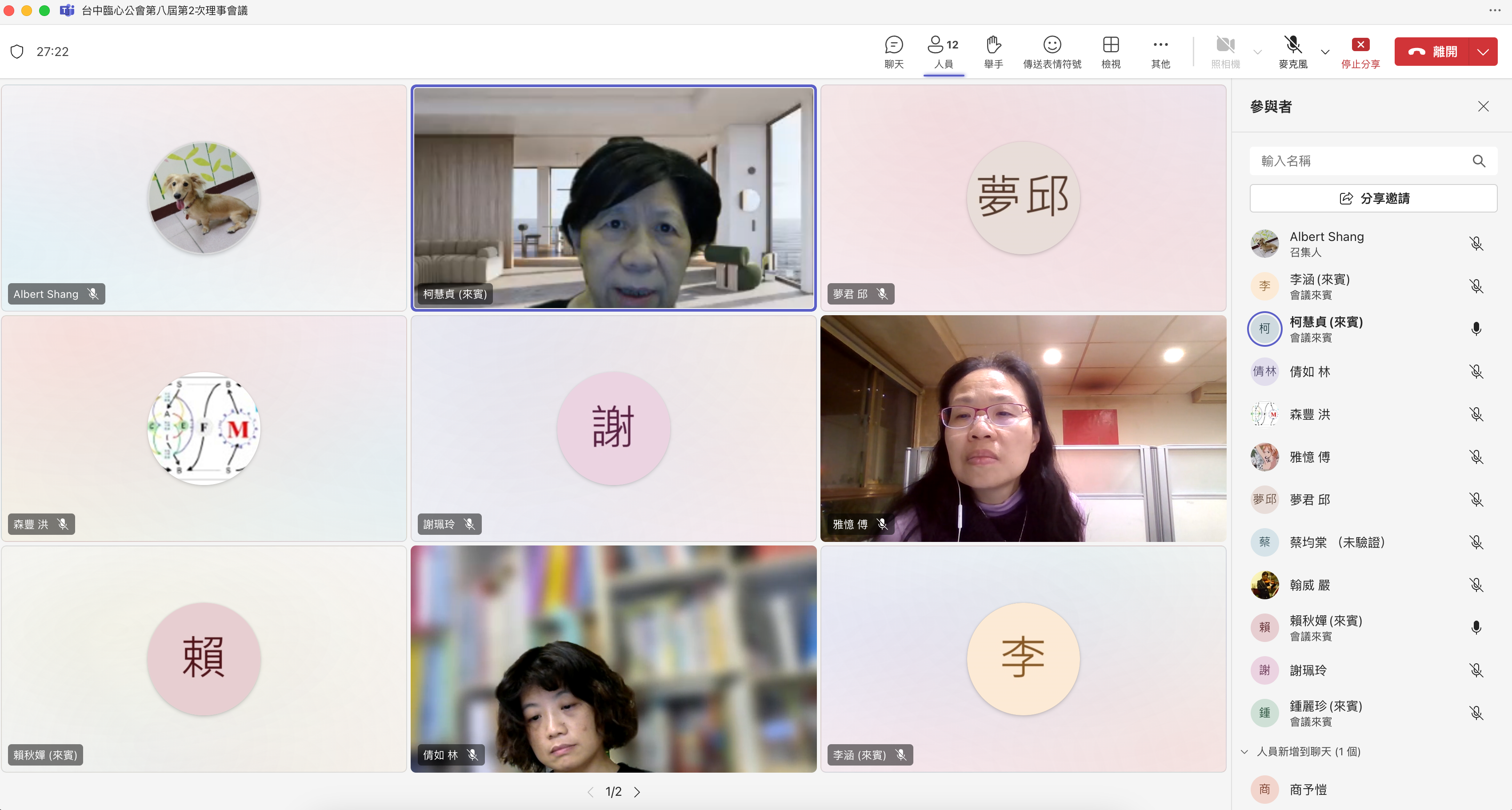The width and height of the screenshot is (1512, 810).
Task: Mute 柯慧貞 (來賓) in participant list
Action: tap(1476, 329)
